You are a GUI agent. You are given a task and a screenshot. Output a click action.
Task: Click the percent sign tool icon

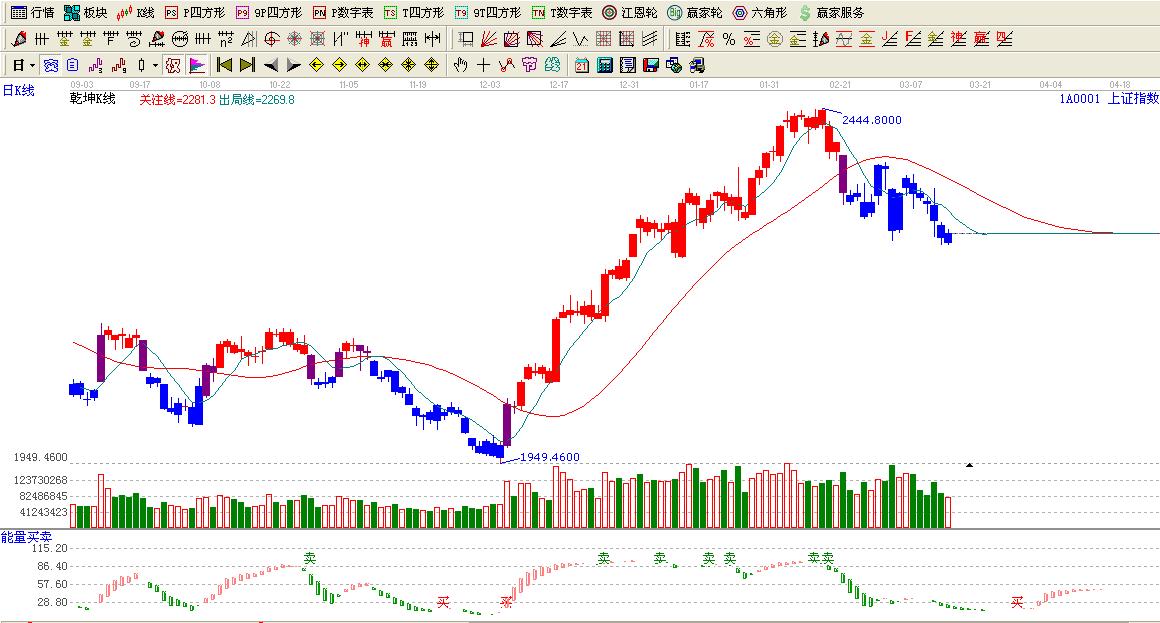tap(729, 39)
